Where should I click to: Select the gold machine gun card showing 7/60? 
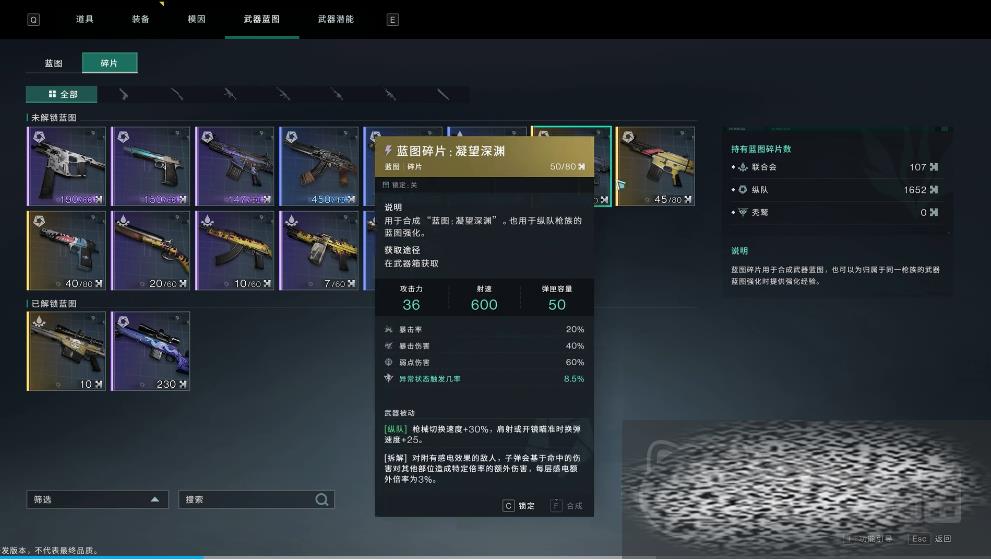pos(319,251)
